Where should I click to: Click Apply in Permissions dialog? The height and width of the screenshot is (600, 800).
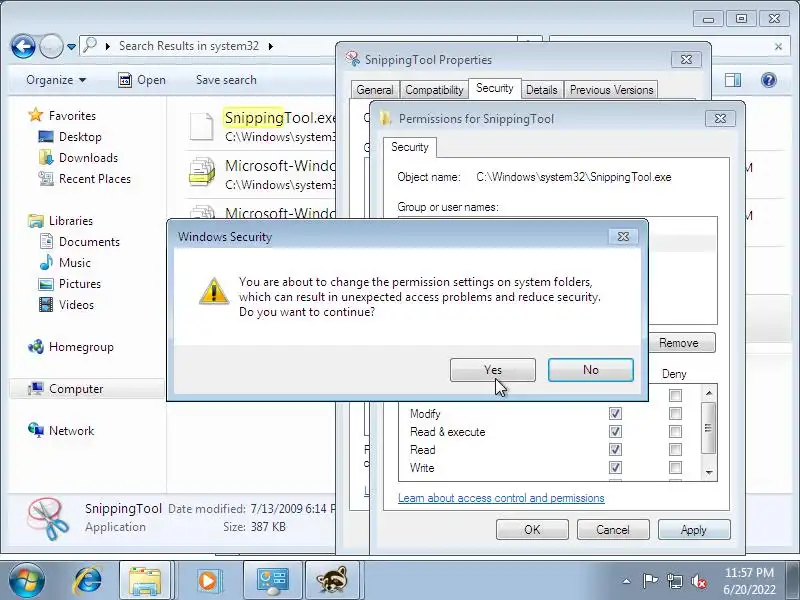tap(694, 530)
